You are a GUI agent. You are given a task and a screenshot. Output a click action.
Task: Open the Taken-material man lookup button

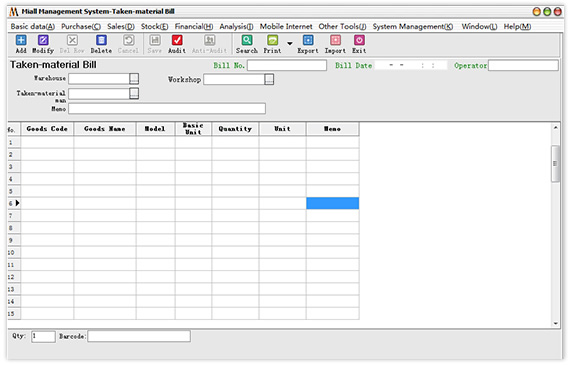tap(134, 94)
